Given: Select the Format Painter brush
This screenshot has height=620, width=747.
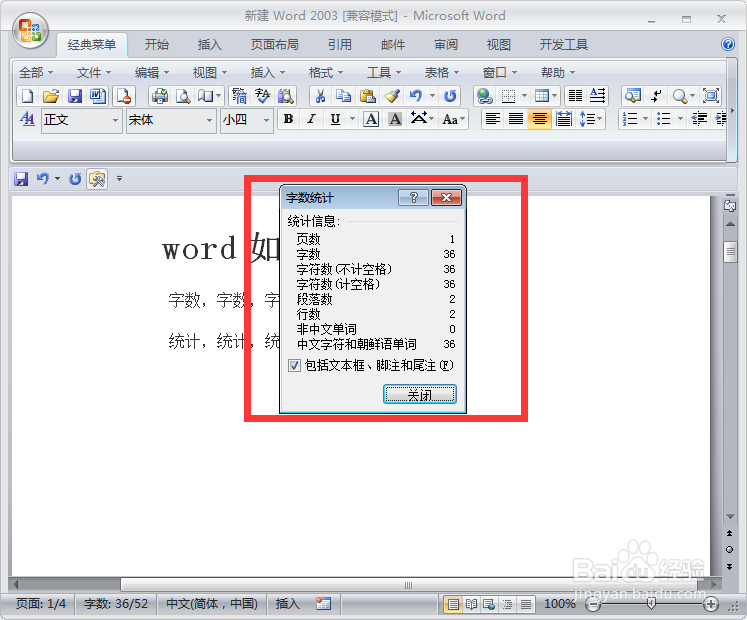Looking at the screenshot, I should tap(392, 96).
